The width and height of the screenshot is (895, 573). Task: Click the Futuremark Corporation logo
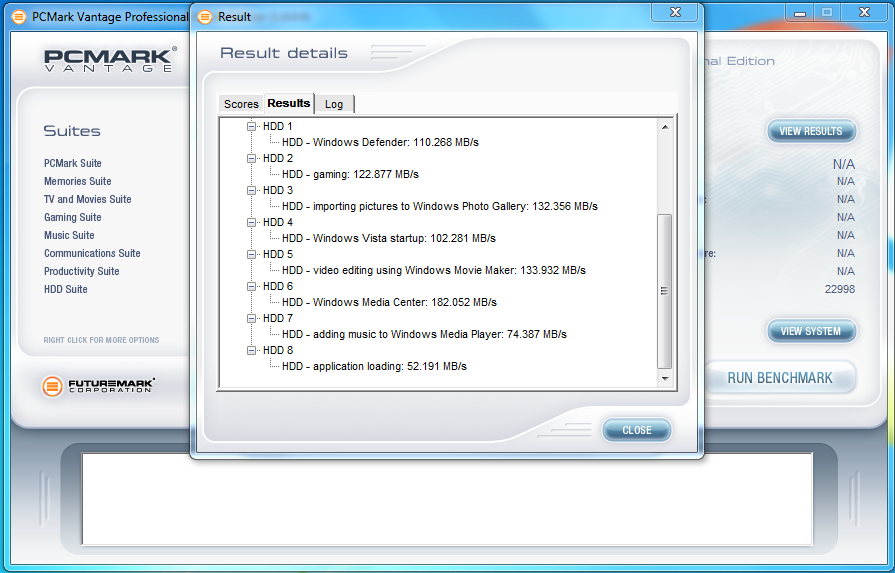pyautogui.click(x=98, y=386)
